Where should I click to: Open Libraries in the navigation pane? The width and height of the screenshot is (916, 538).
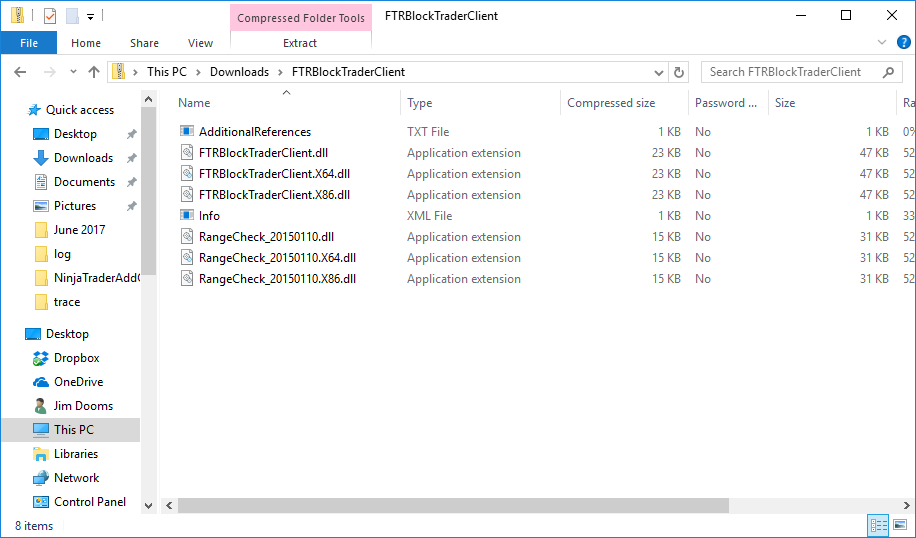pos(75,453)
